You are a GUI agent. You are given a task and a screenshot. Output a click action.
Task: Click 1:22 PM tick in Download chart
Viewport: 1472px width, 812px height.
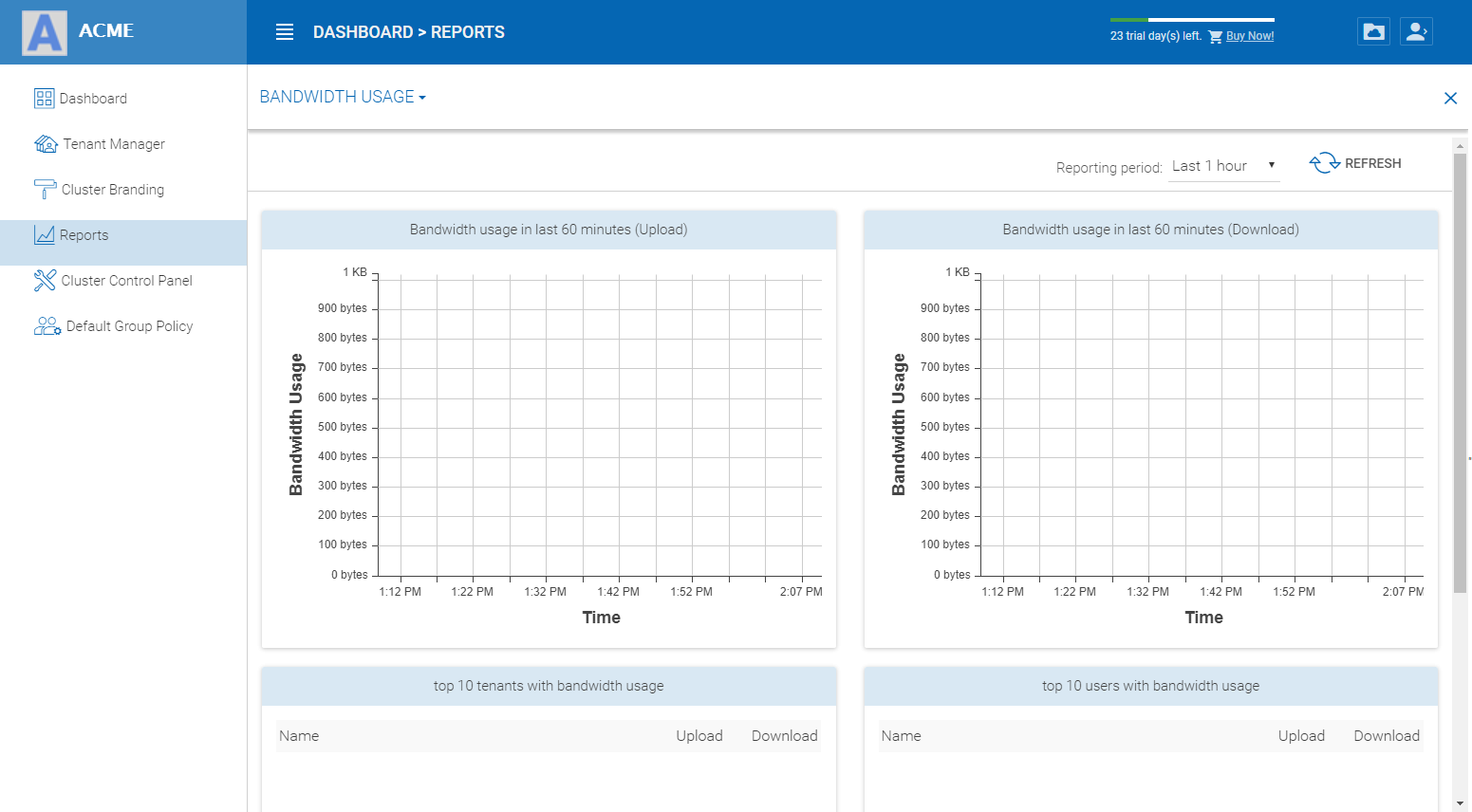click(x=1075, y=592)
